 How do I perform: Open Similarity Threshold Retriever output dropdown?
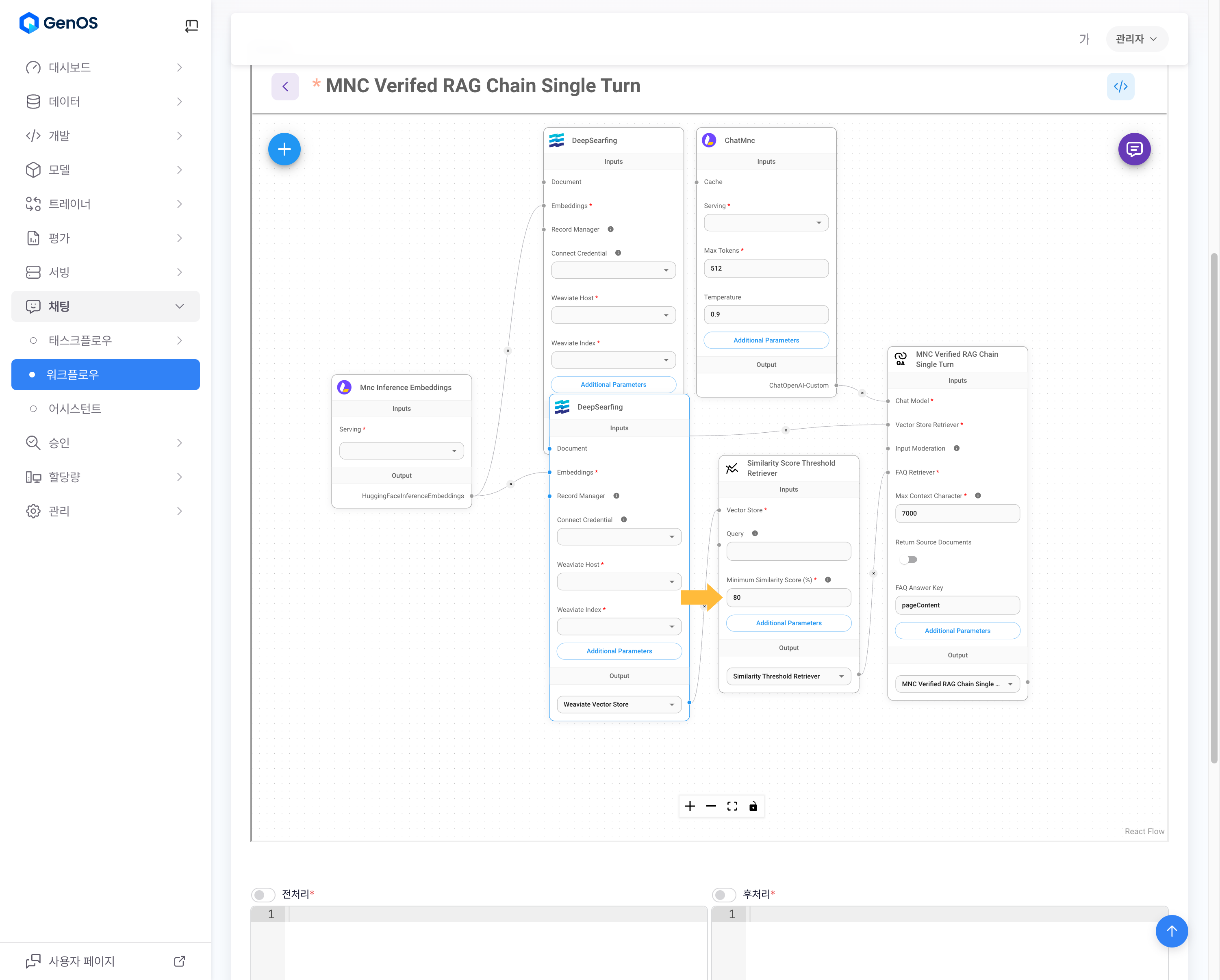(788, 676)
